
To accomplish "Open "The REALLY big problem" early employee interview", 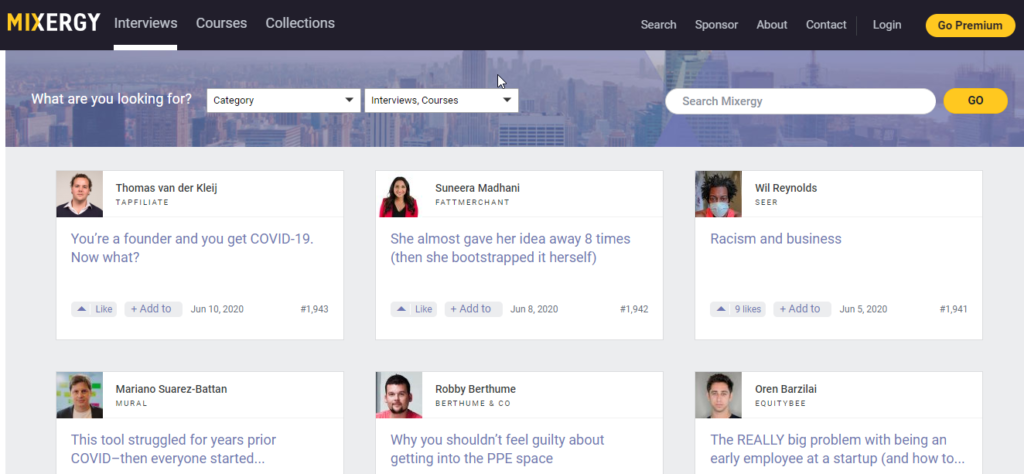I will coord(837,449).
